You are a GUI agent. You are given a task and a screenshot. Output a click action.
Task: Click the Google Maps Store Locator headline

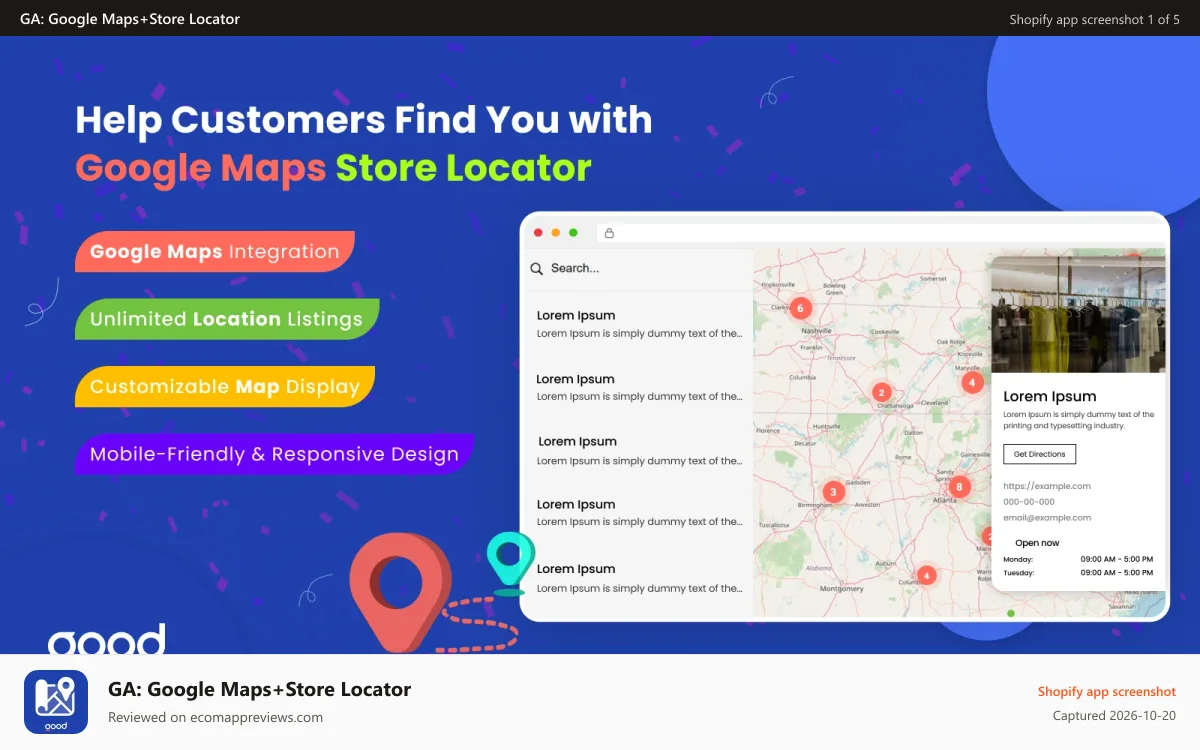[333, 168]
